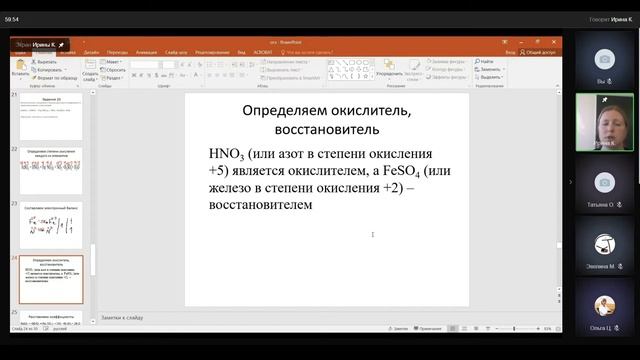Open the Слайд-шоу tab
Screen dimensions: 640x360
pyautogui.click(x=176, y=52)
